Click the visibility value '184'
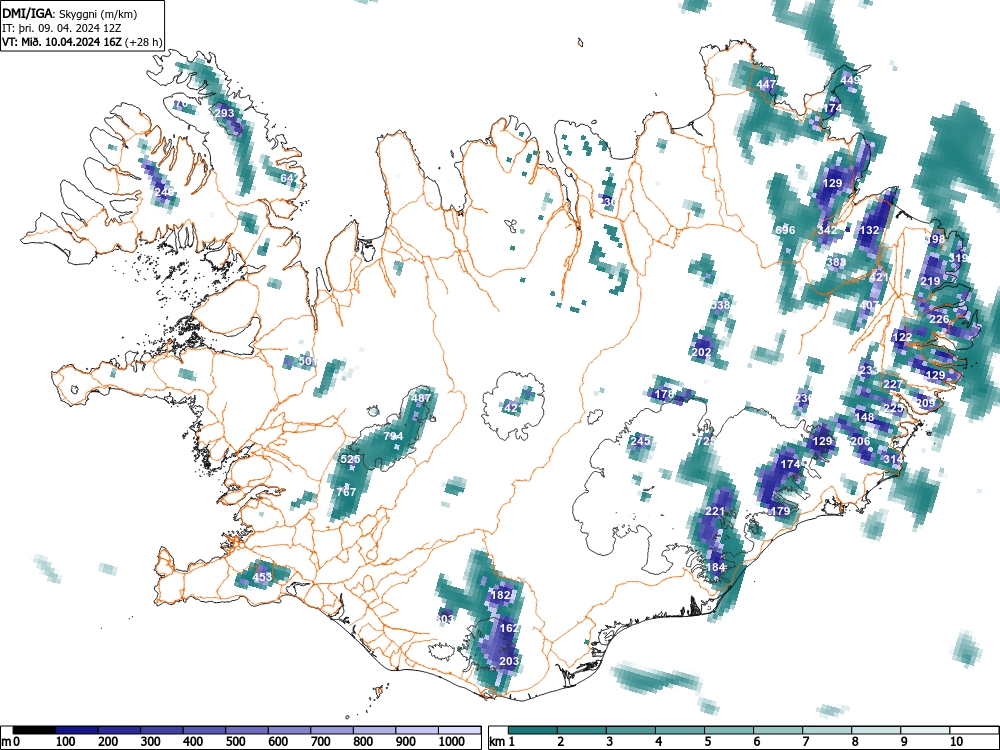The height and width of the screenshot is (750, 1000). click(716, 567)
